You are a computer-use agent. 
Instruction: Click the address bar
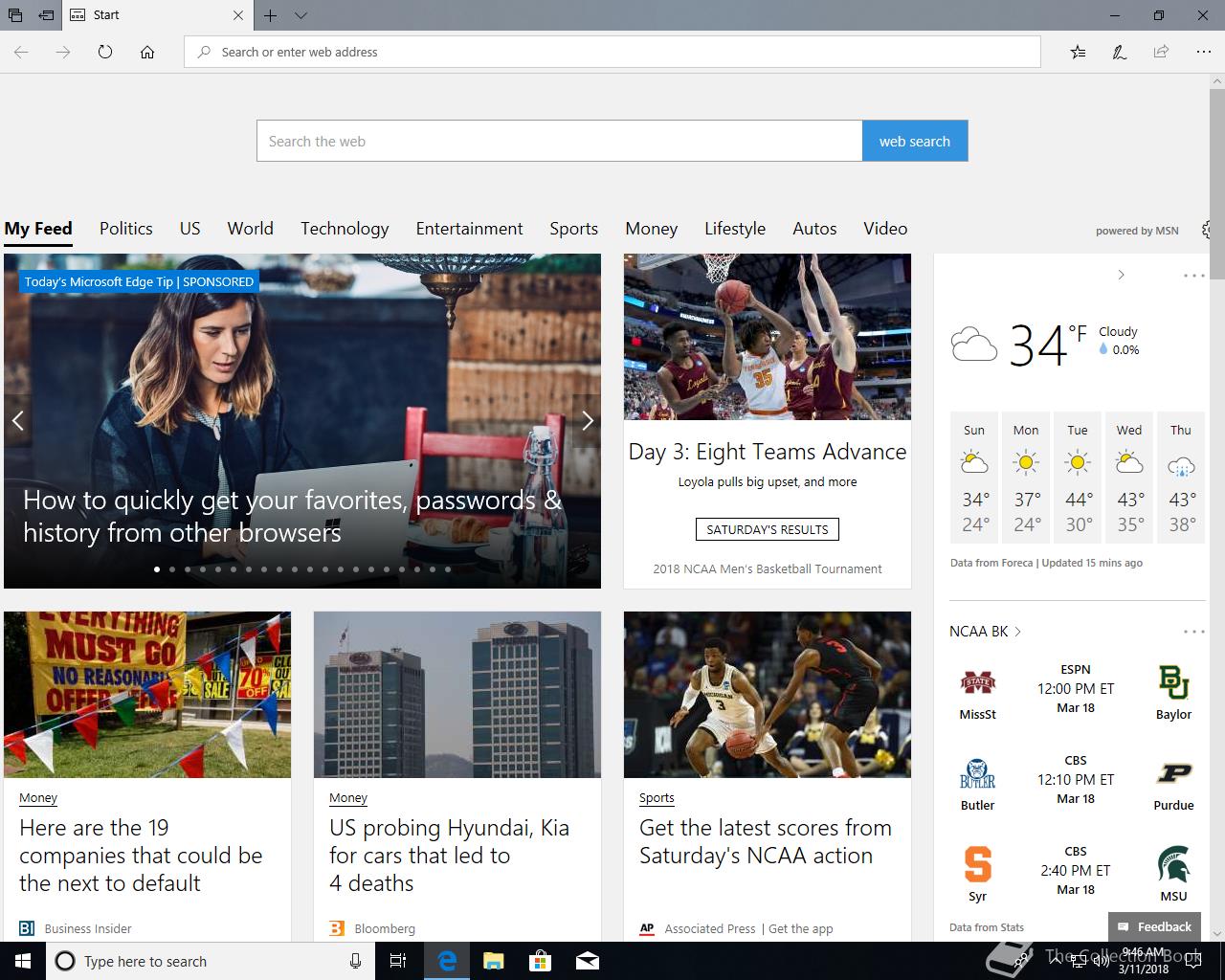tap(612, 52)
